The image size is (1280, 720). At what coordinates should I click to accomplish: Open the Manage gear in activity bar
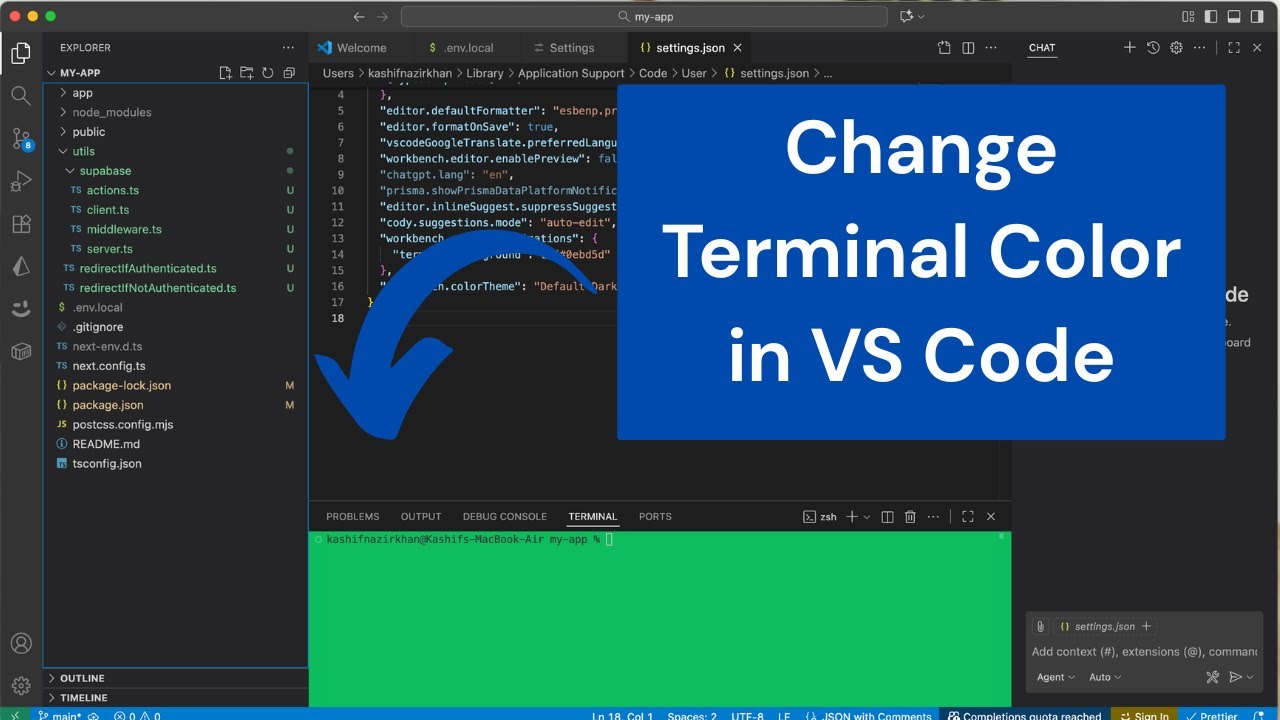[x=21, y=686]
